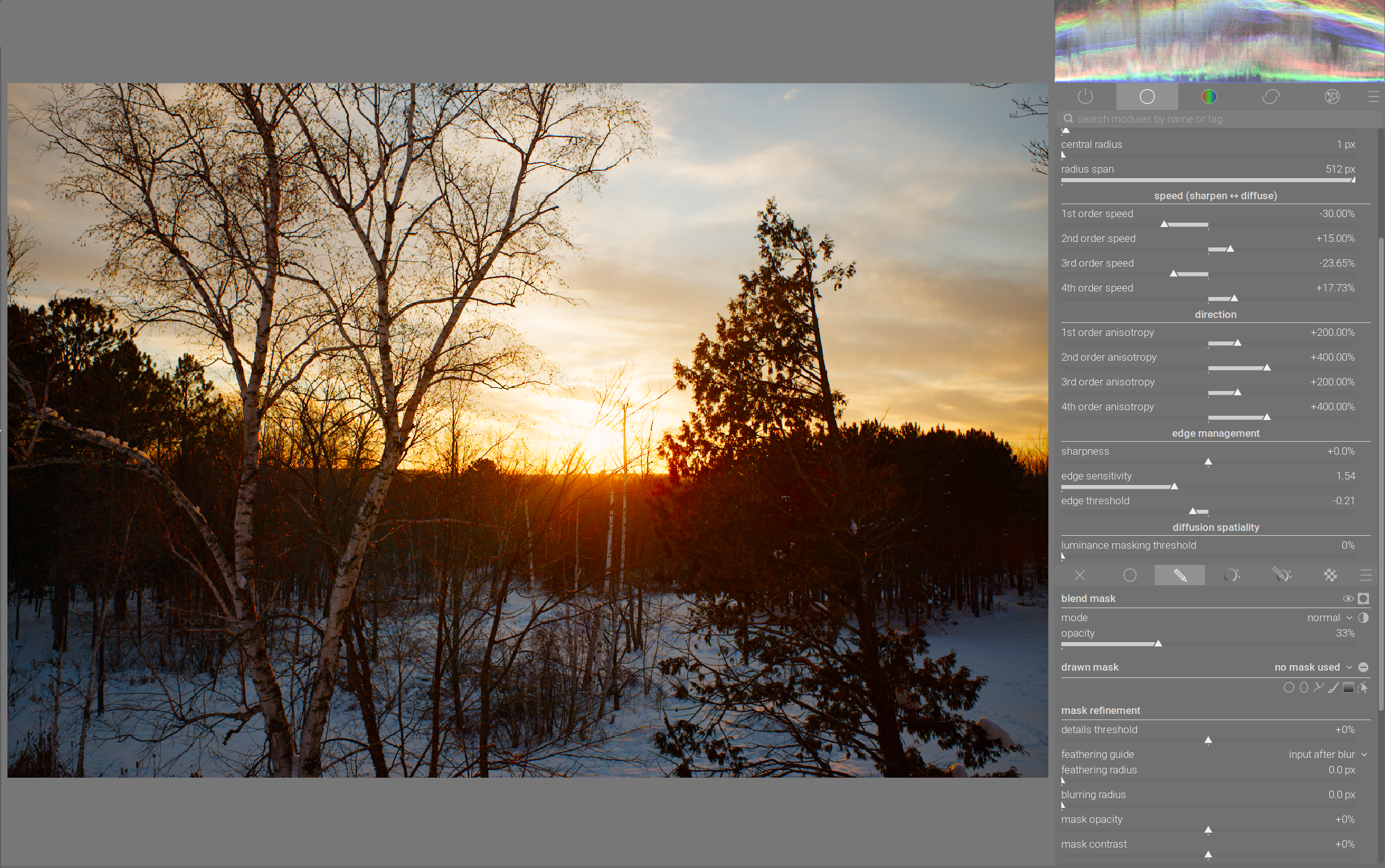Toggle the blend mask eye display
The image size is (1385, 868).
(1348, 598)
